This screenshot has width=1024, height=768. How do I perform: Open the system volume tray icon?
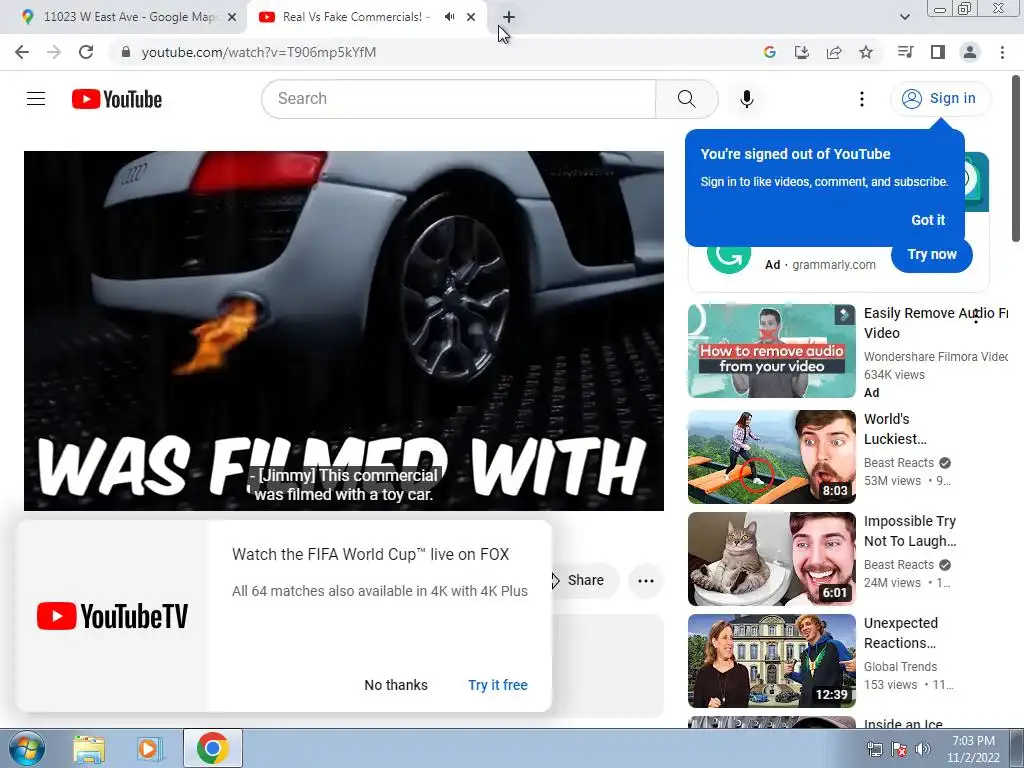click(x=923, y=749)
